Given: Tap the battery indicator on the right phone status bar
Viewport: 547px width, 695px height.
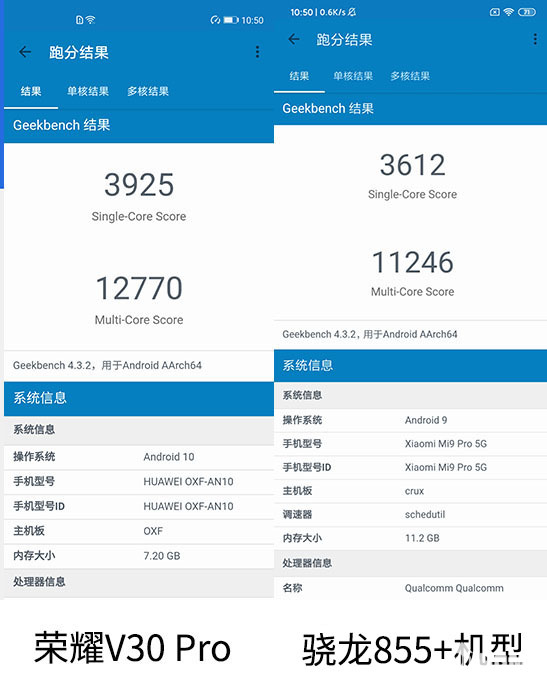Looking at the screenshot, I should click(527, 12).
